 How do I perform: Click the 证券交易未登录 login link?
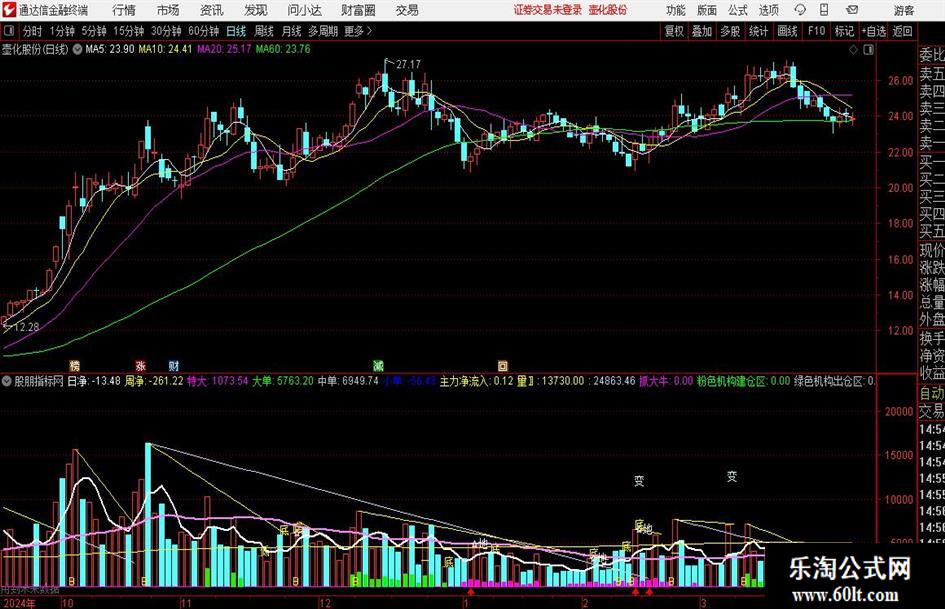pyautogui.click(x=548, y=10)
